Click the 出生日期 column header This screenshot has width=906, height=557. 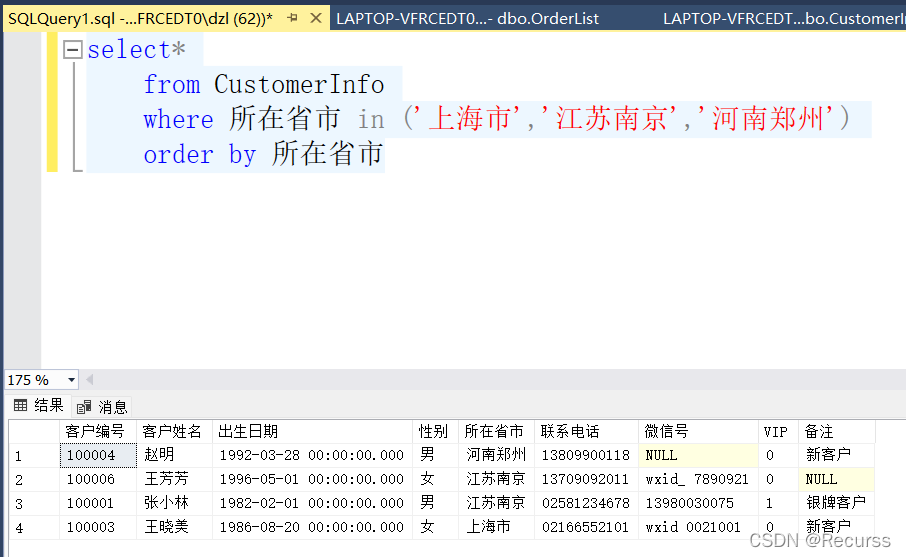point(313,431)
